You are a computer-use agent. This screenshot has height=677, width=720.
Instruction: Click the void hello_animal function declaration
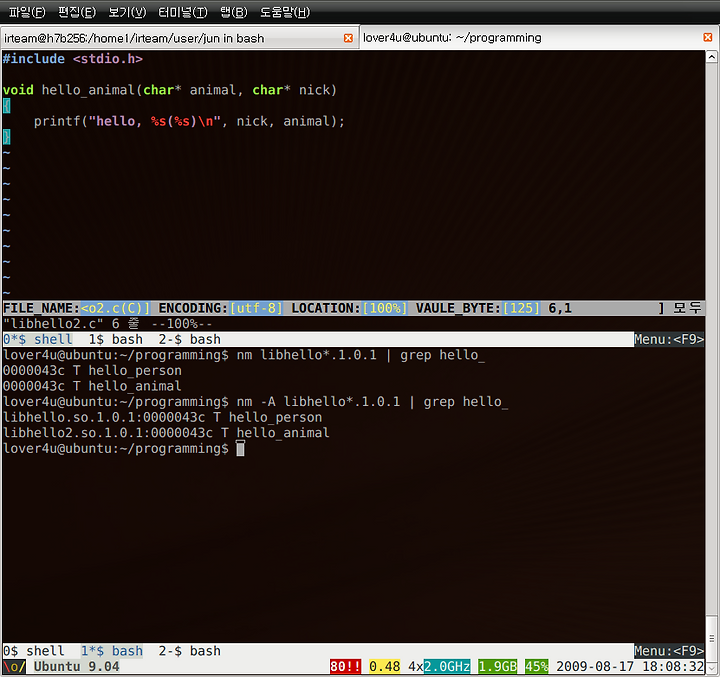[170, 90]
